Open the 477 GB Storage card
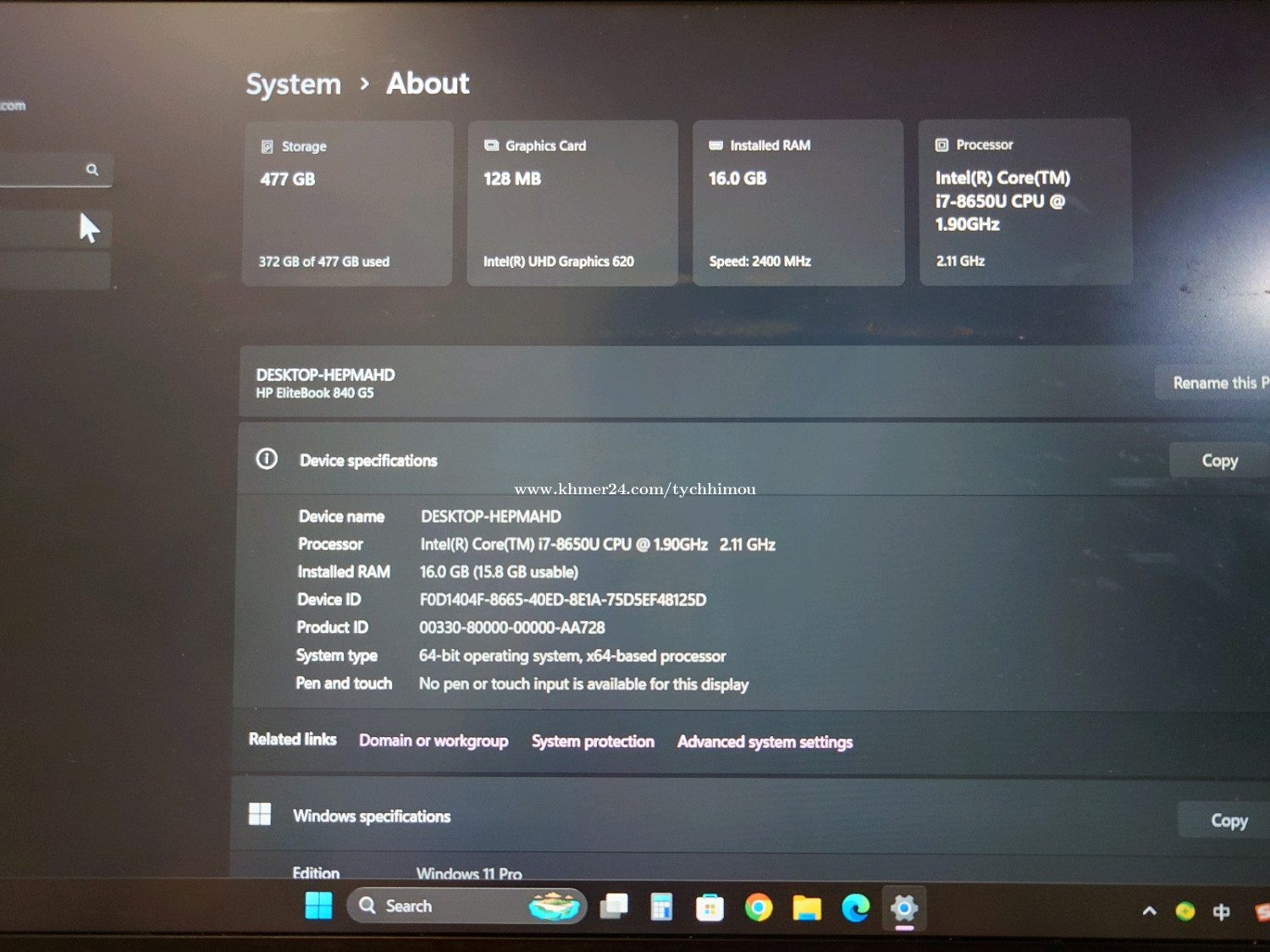 point(347,203)
